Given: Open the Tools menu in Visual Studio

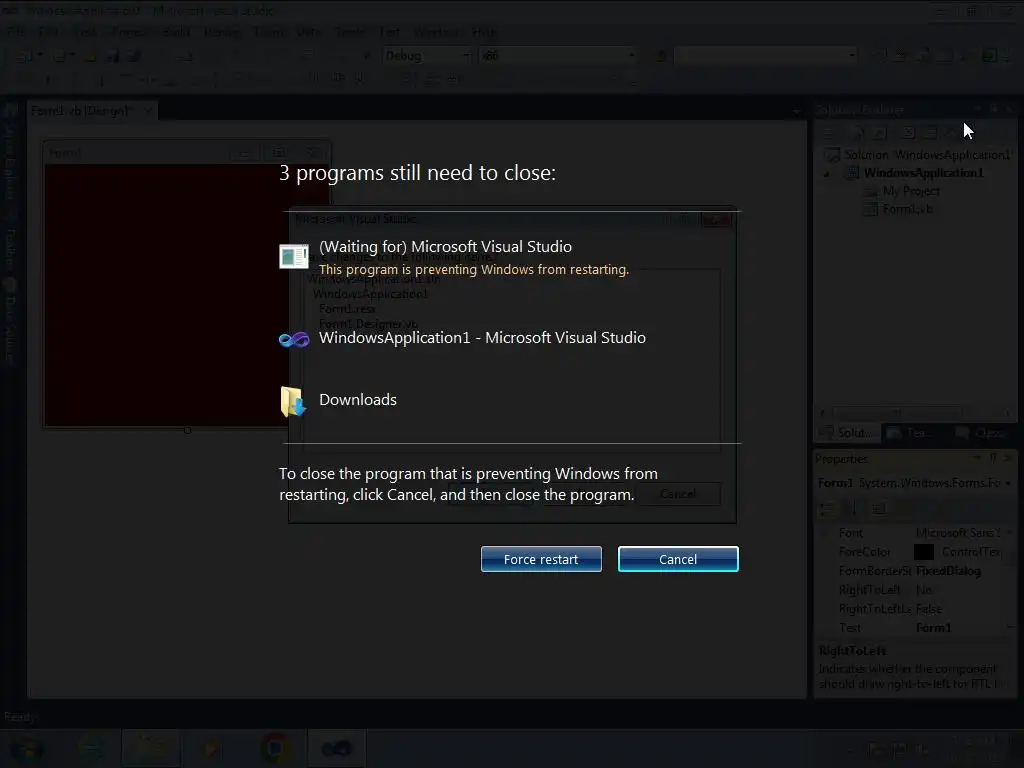Looking at the screenshot, I should point(350,32).
